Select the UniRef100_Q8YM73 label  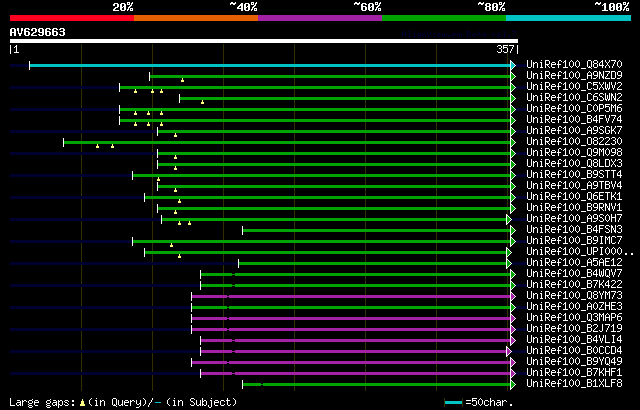574,296
